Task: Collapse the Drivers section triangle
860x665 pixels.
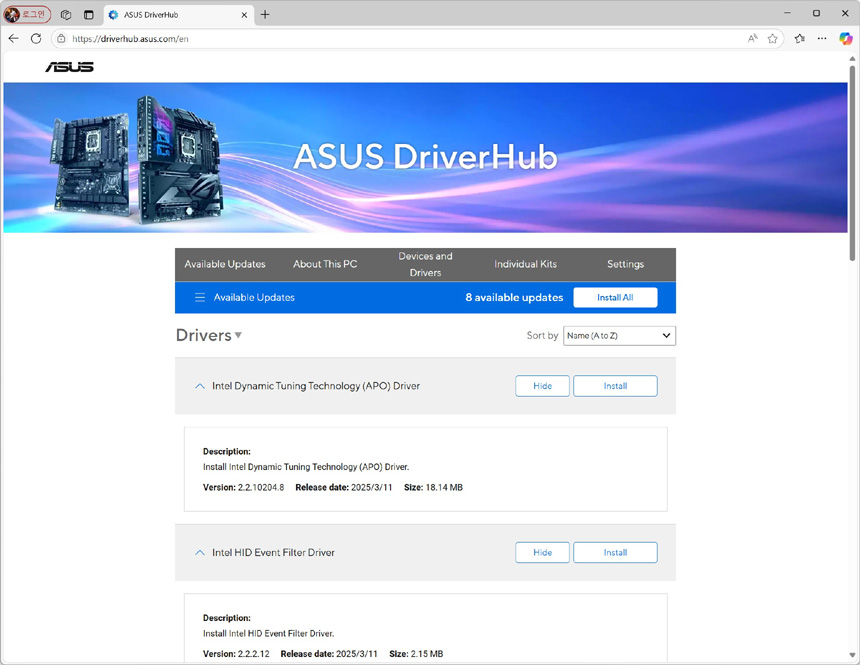Action: pos(238,336)
